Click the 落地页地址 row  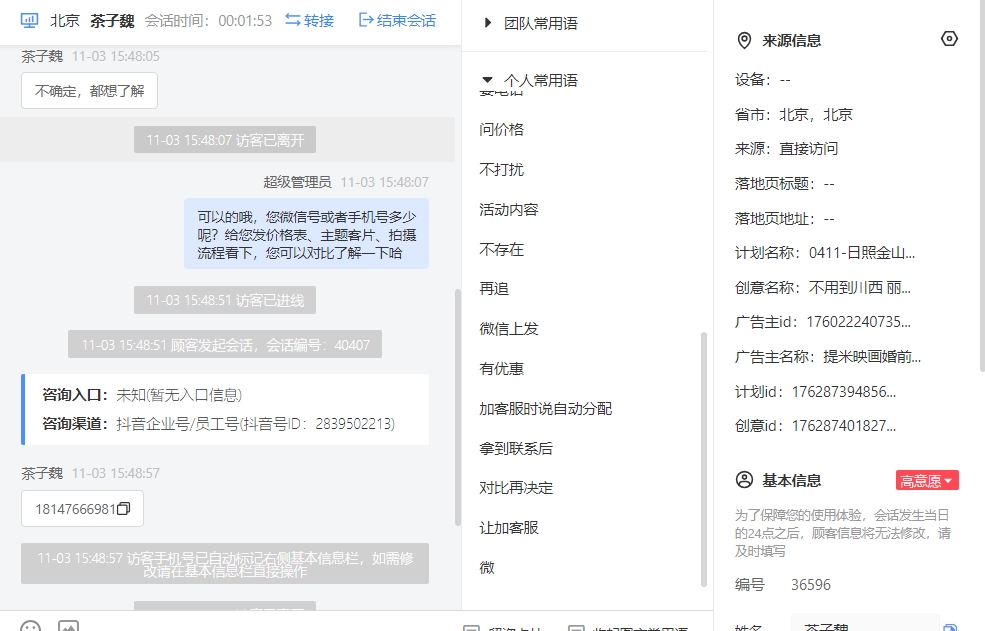[x=785, y=219]
